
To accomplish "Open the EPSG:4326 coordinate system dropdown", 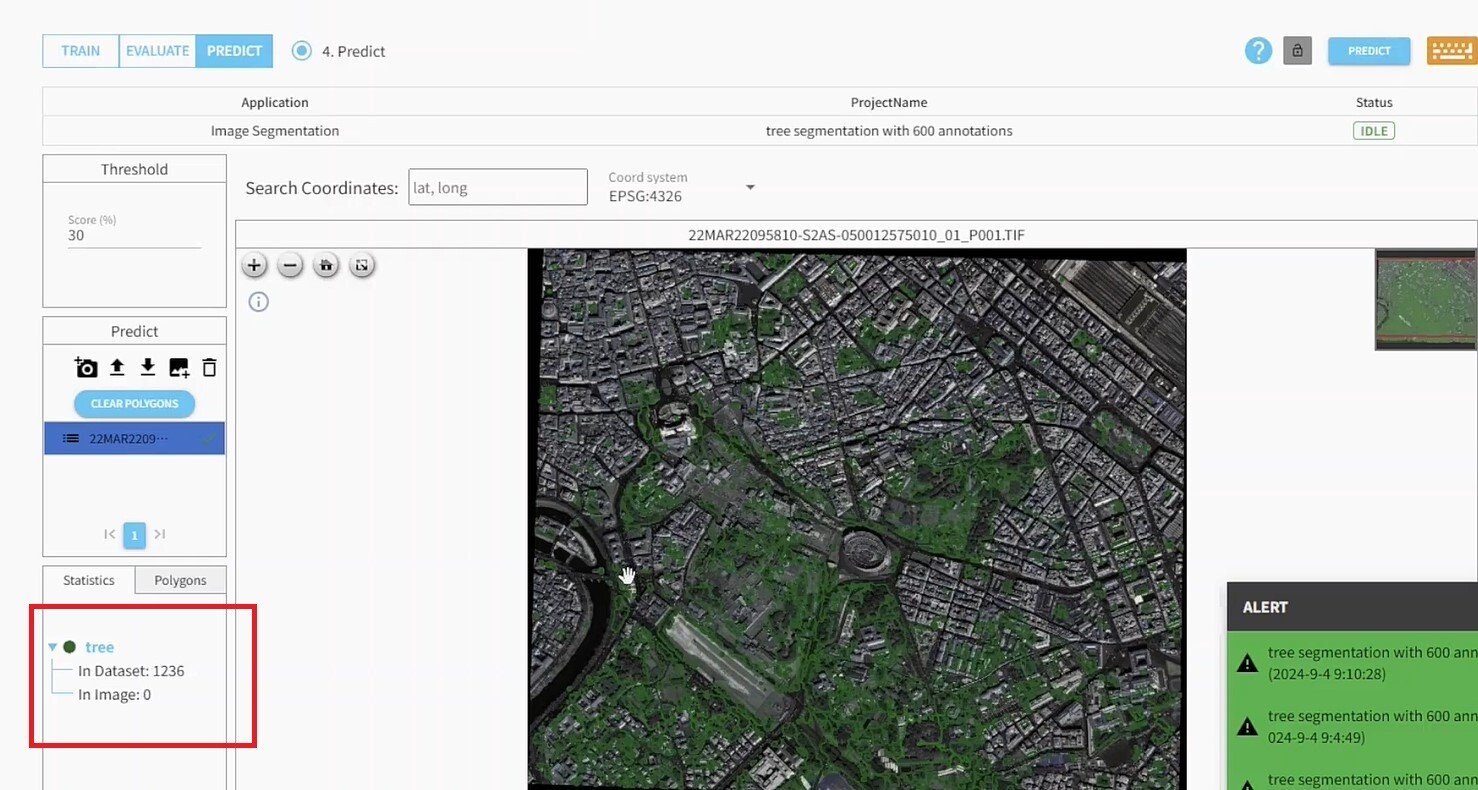I will point(749,186).
